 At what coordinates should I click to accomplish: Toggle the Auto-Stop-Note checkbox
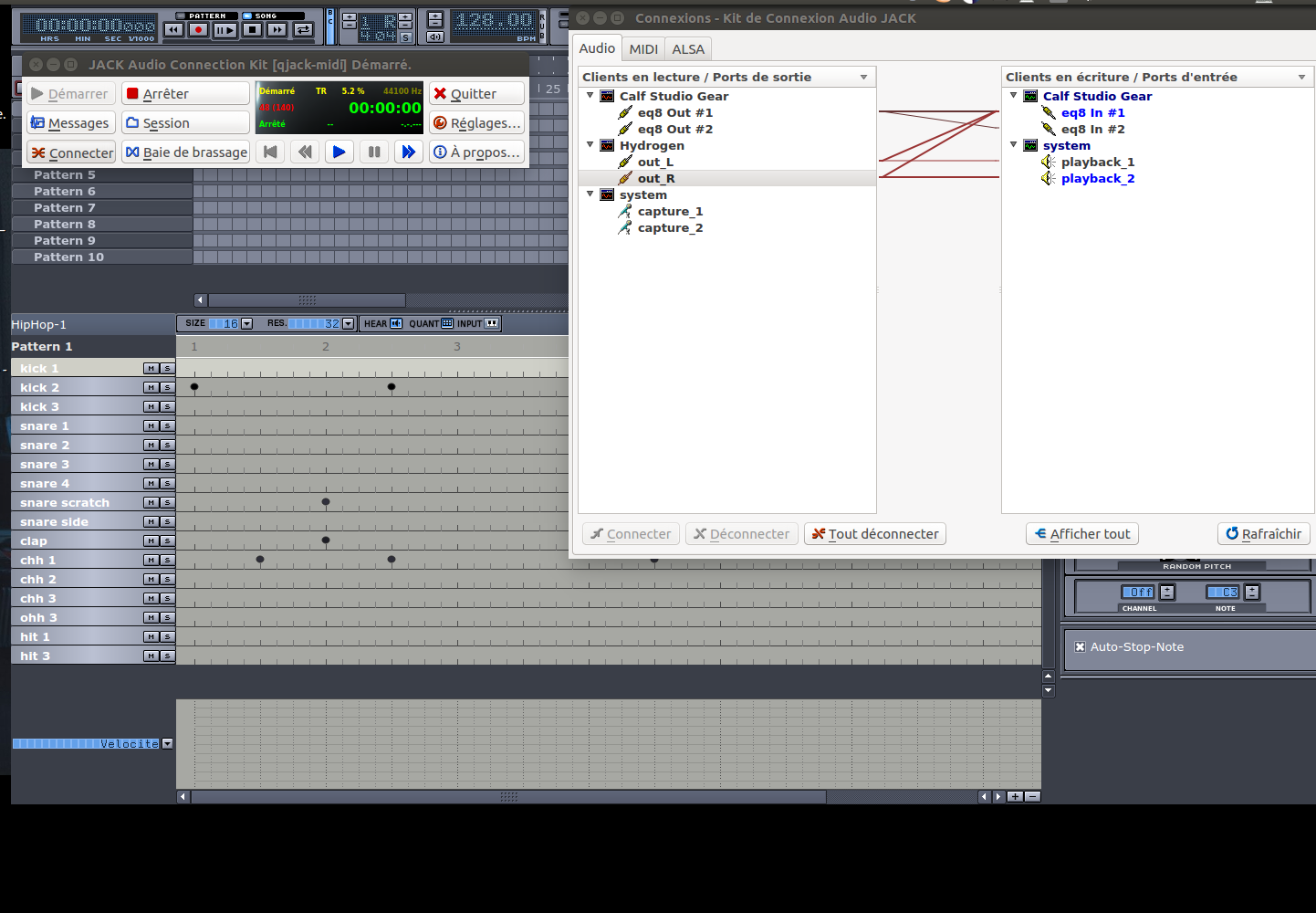tap(1080, 646)
